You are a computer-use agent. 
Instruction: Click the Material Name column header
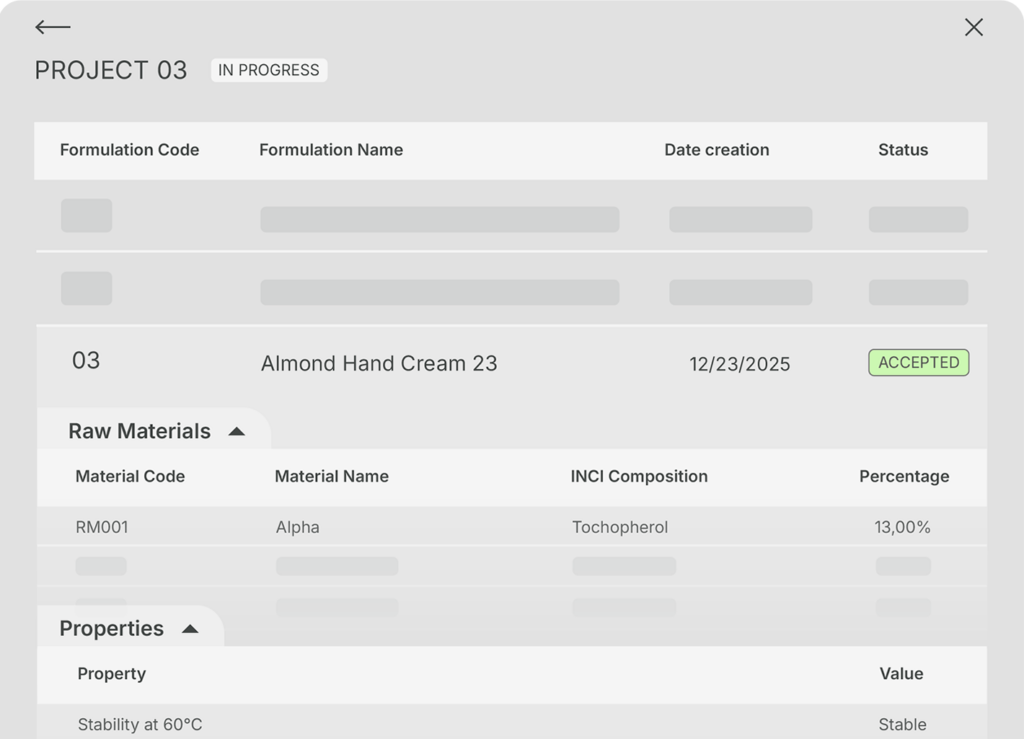331,476
